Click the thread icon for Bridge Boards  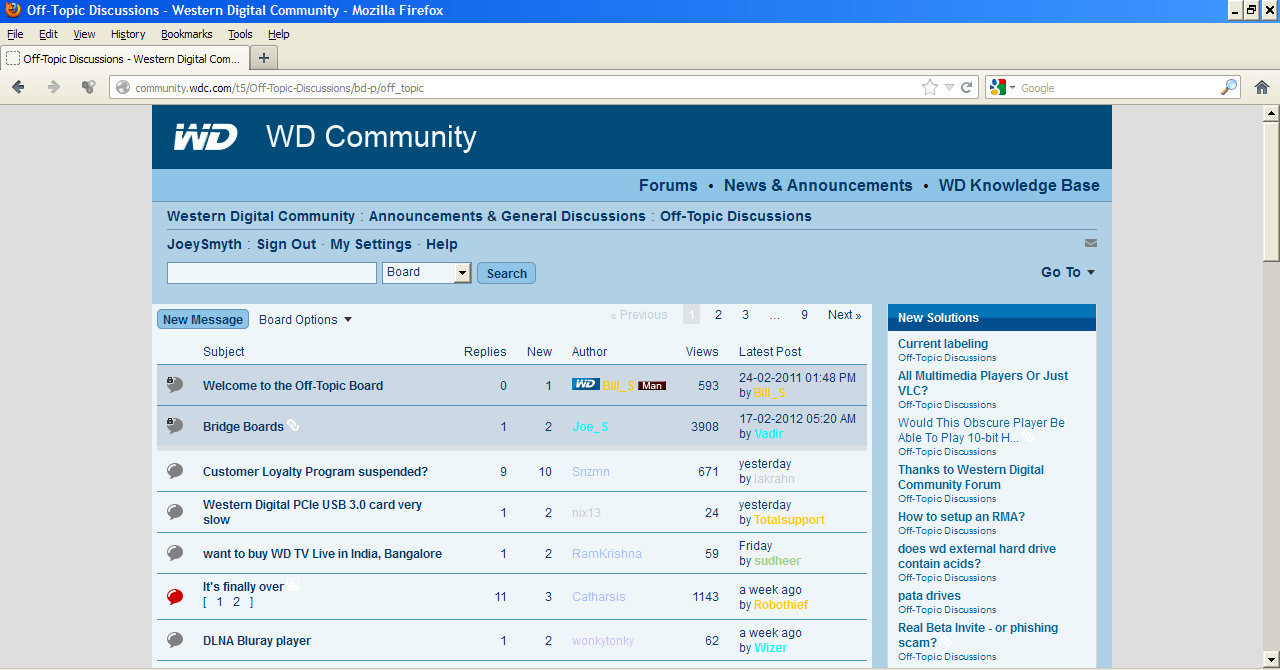pyautogui.click(x=174, y=426)
